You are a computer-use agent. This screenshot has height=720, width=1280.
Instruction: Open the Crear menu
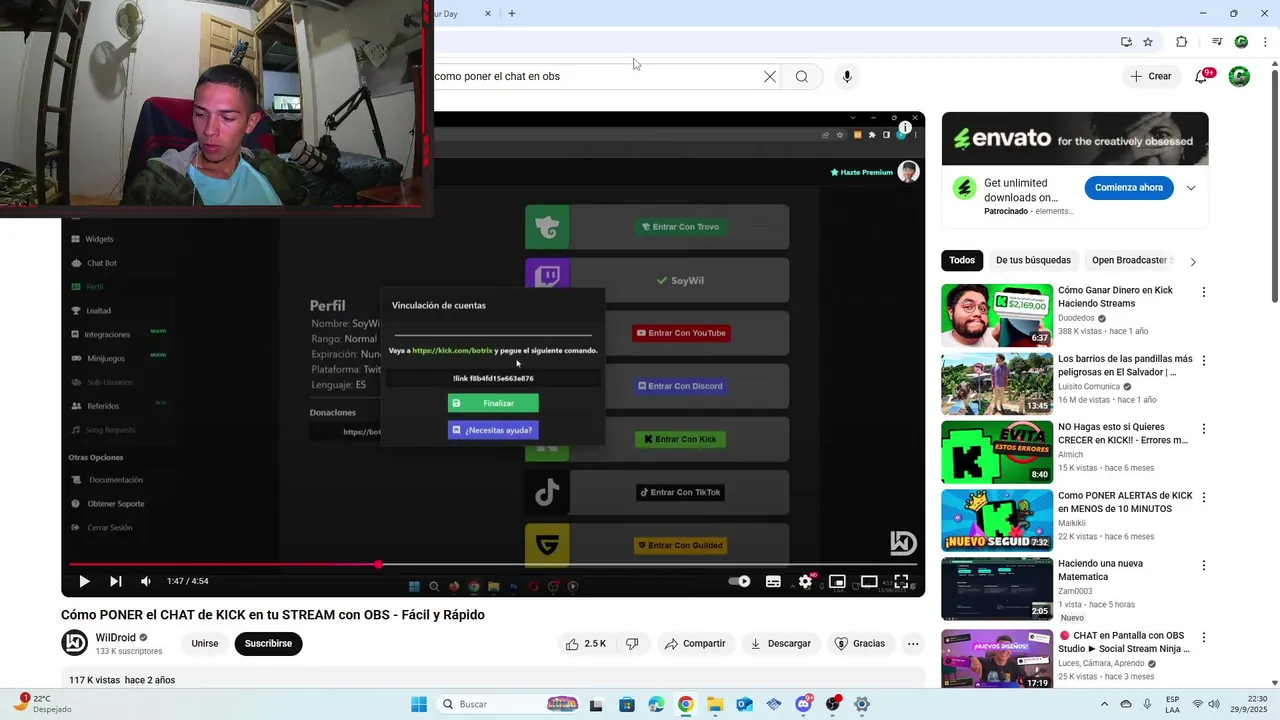[x=1150, y=76]
